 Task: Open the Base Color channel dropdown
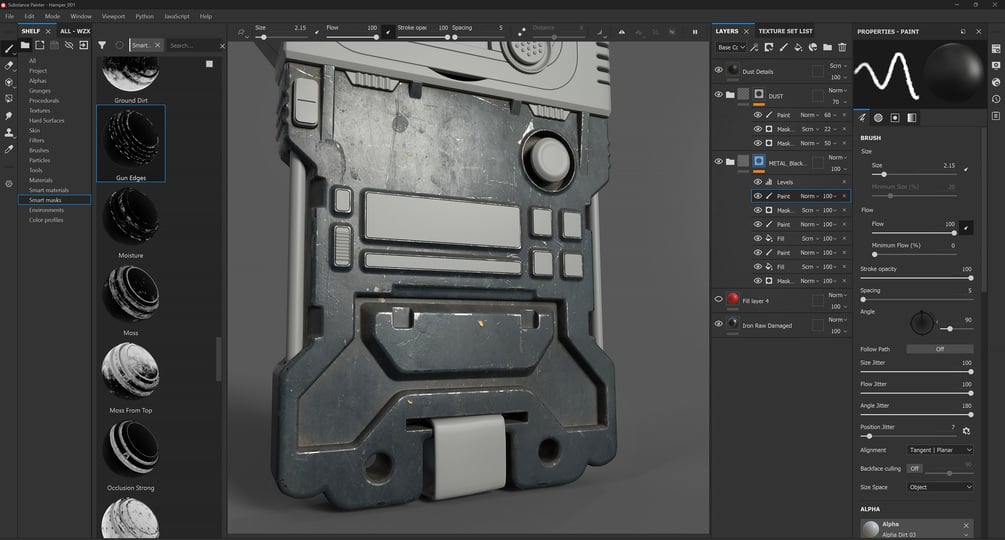[731, 47]
